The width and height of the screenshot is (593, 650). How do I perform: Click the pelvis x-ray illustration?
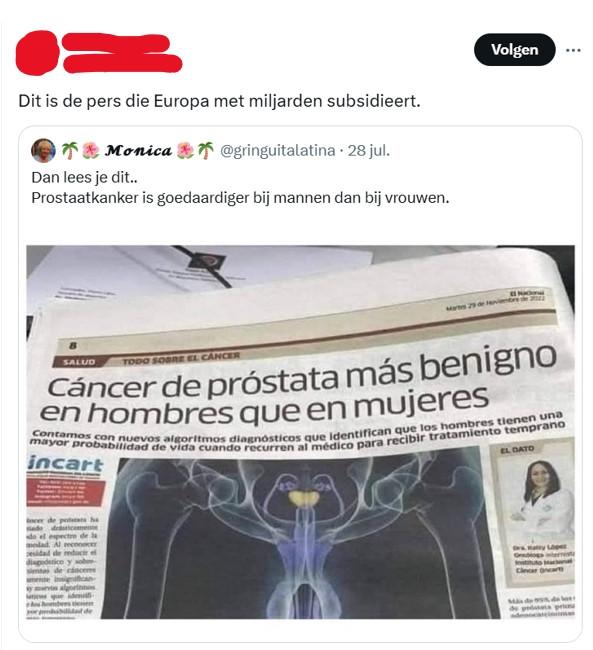point(301,535)
